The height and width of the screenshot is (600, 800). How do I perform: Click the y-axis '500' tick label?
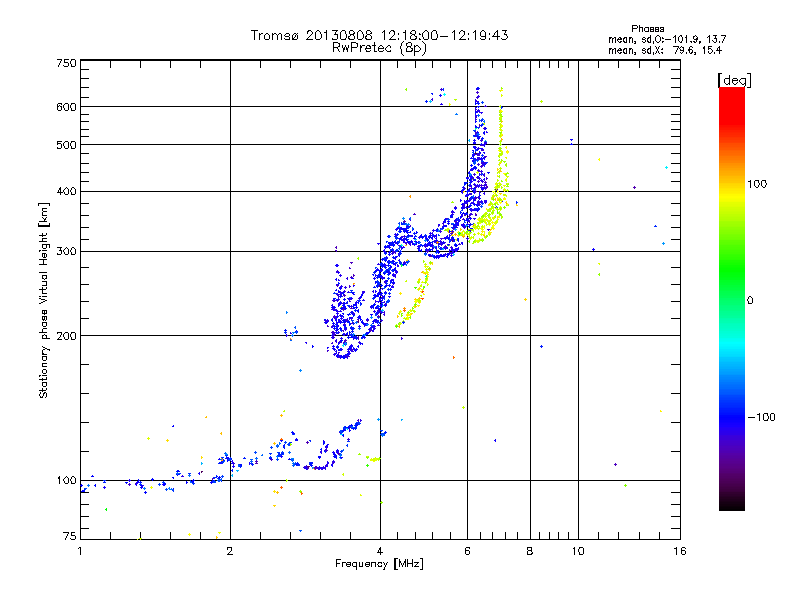66,145
